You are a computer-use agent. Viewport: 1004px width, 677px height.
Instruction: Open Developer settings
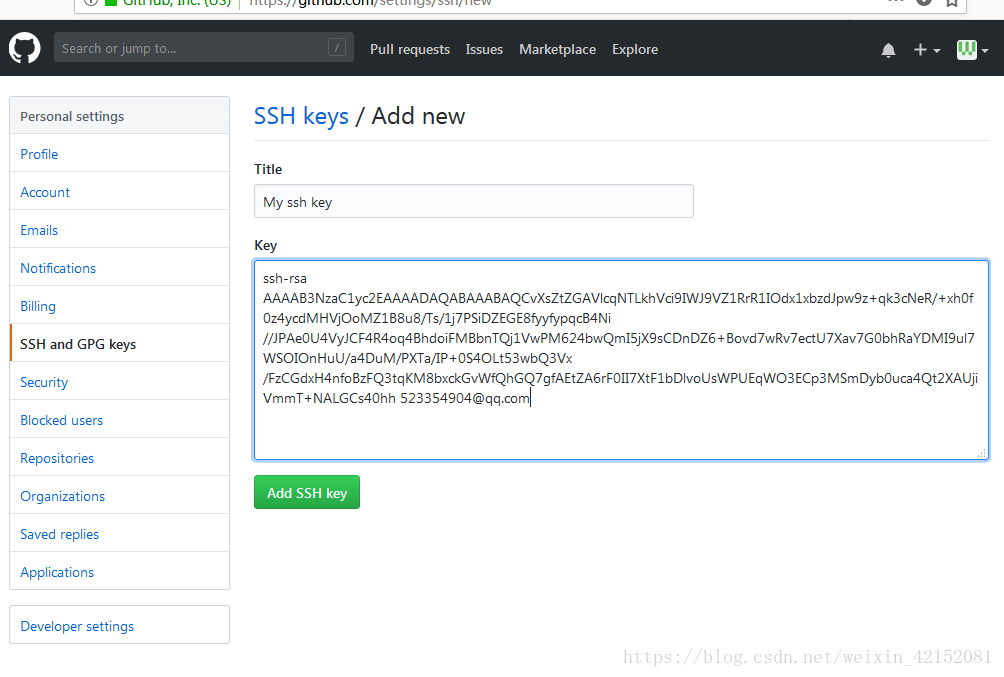pyautogui.click(x=120, y=625)
